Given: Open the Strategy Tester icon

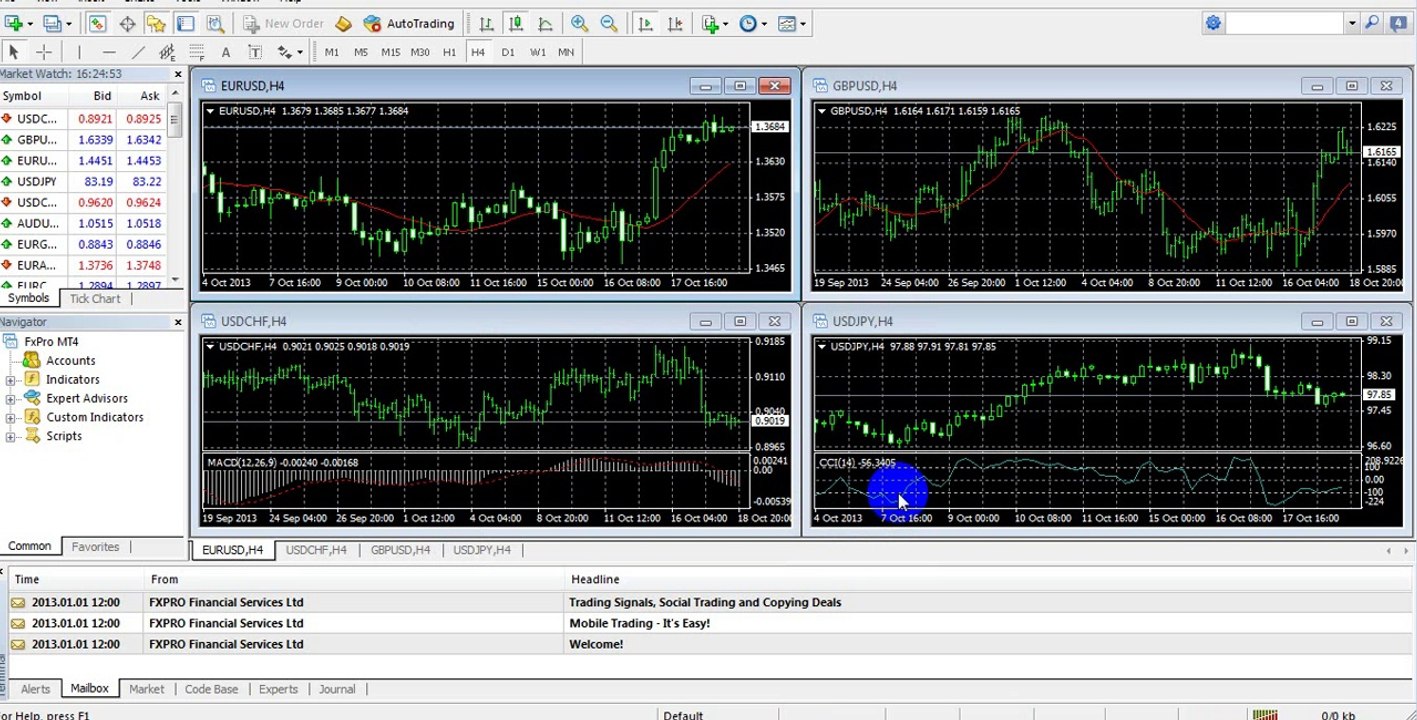Looking at the screenshot, I should click(x=215, y=23).
